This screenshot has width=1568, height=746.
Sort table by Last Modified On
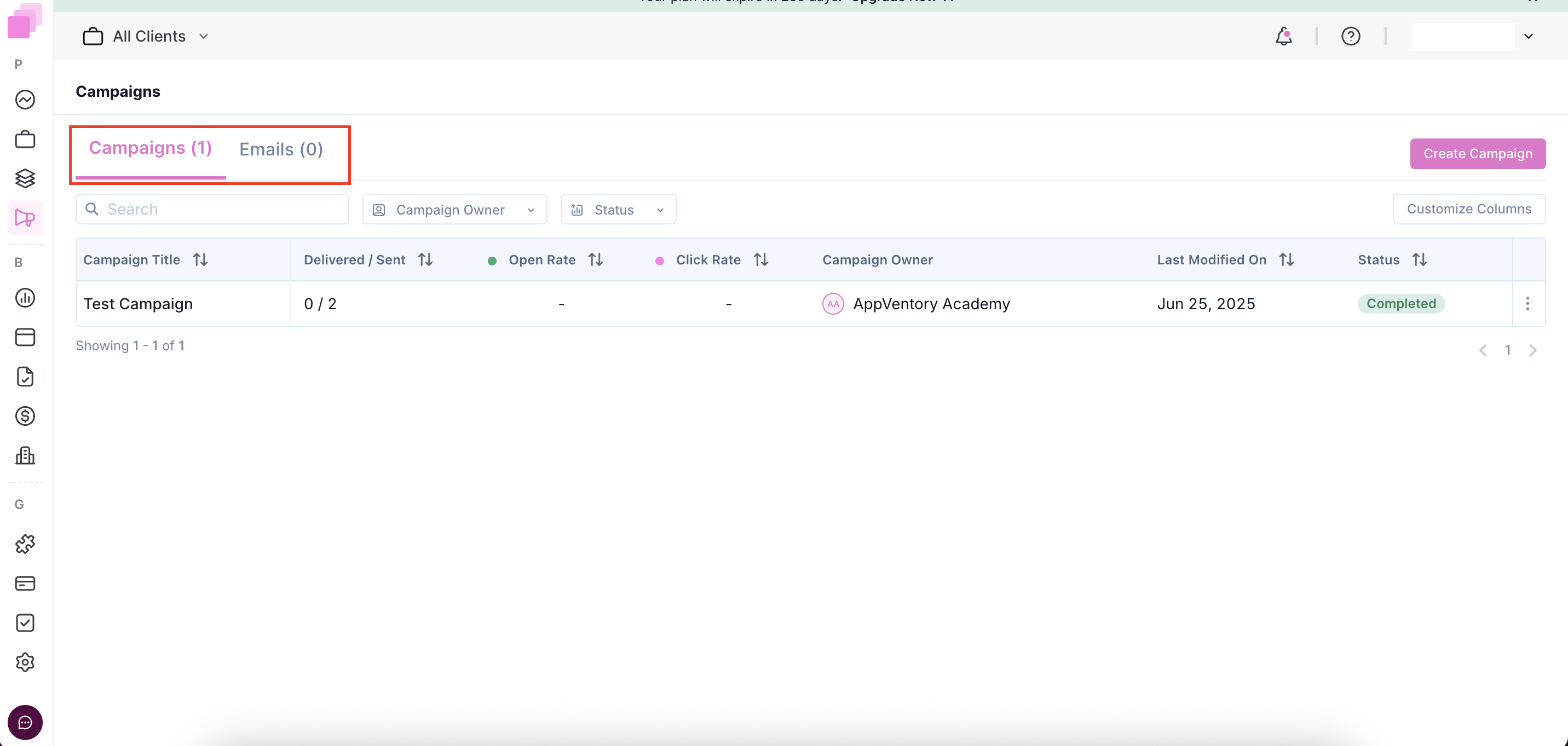click(x=1286, y=260)
